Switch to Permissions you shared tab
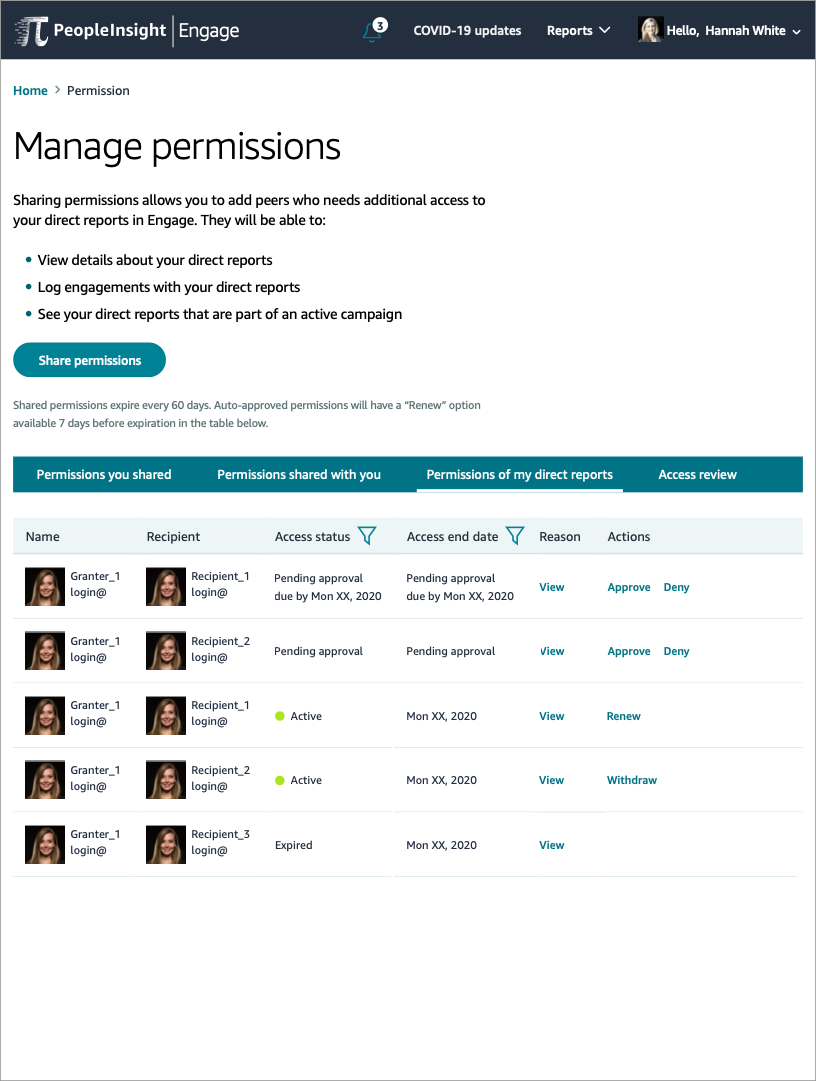This screenshot has height=1081, width=816. tap(104, 474)
